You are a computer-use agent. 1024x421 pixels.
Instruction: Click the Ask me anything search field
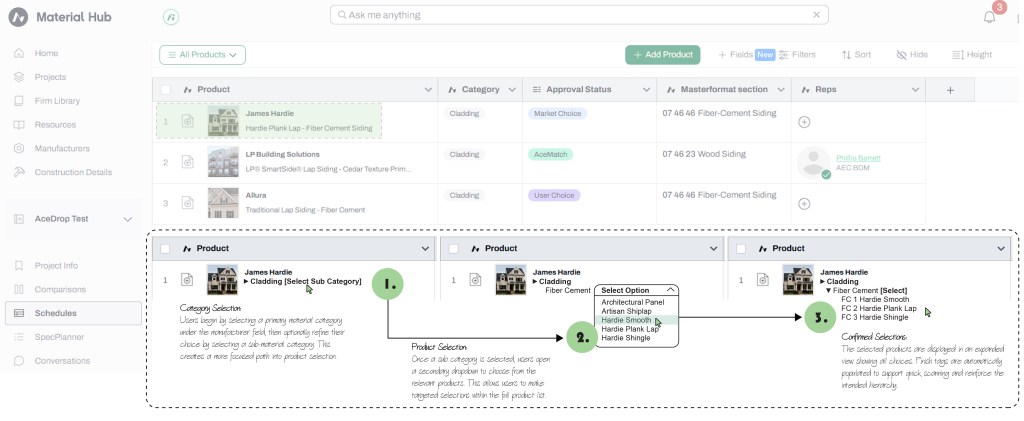tap(579, 16)
